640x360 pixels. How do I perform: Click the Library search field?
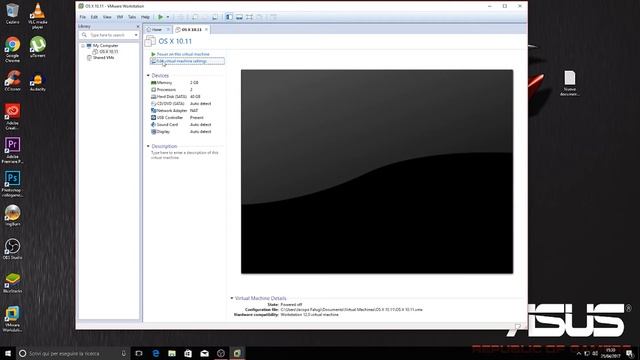(109, 35)
